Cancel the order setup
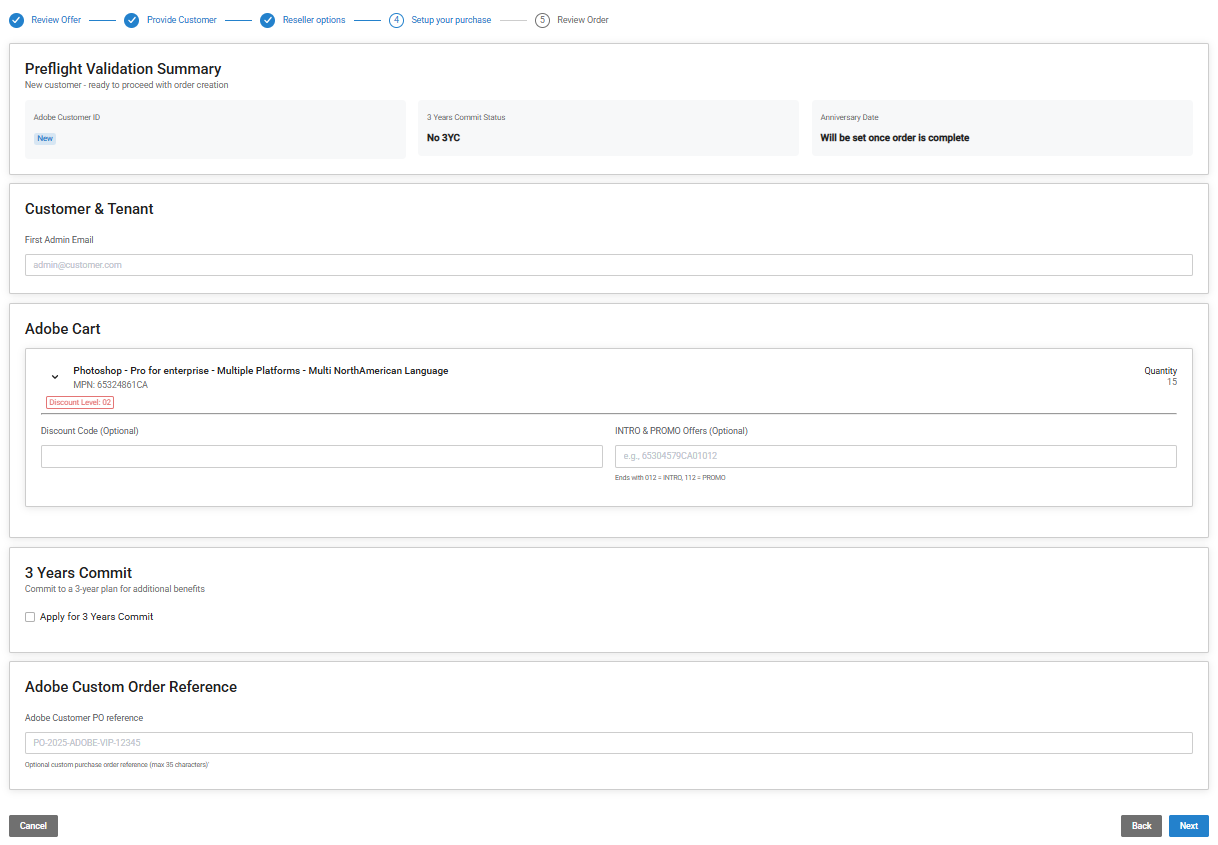Screen dimensions: 1218x845 pyautogui.click(x=33, y=826)
